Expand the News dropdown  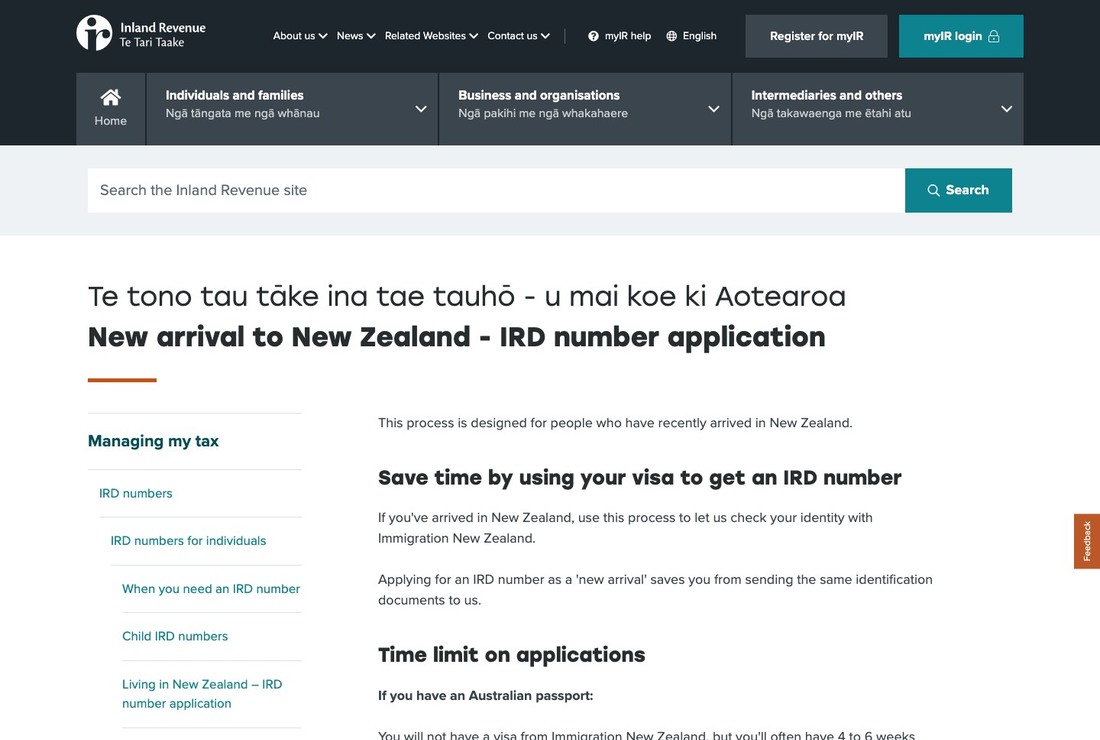tap(356, 36)
